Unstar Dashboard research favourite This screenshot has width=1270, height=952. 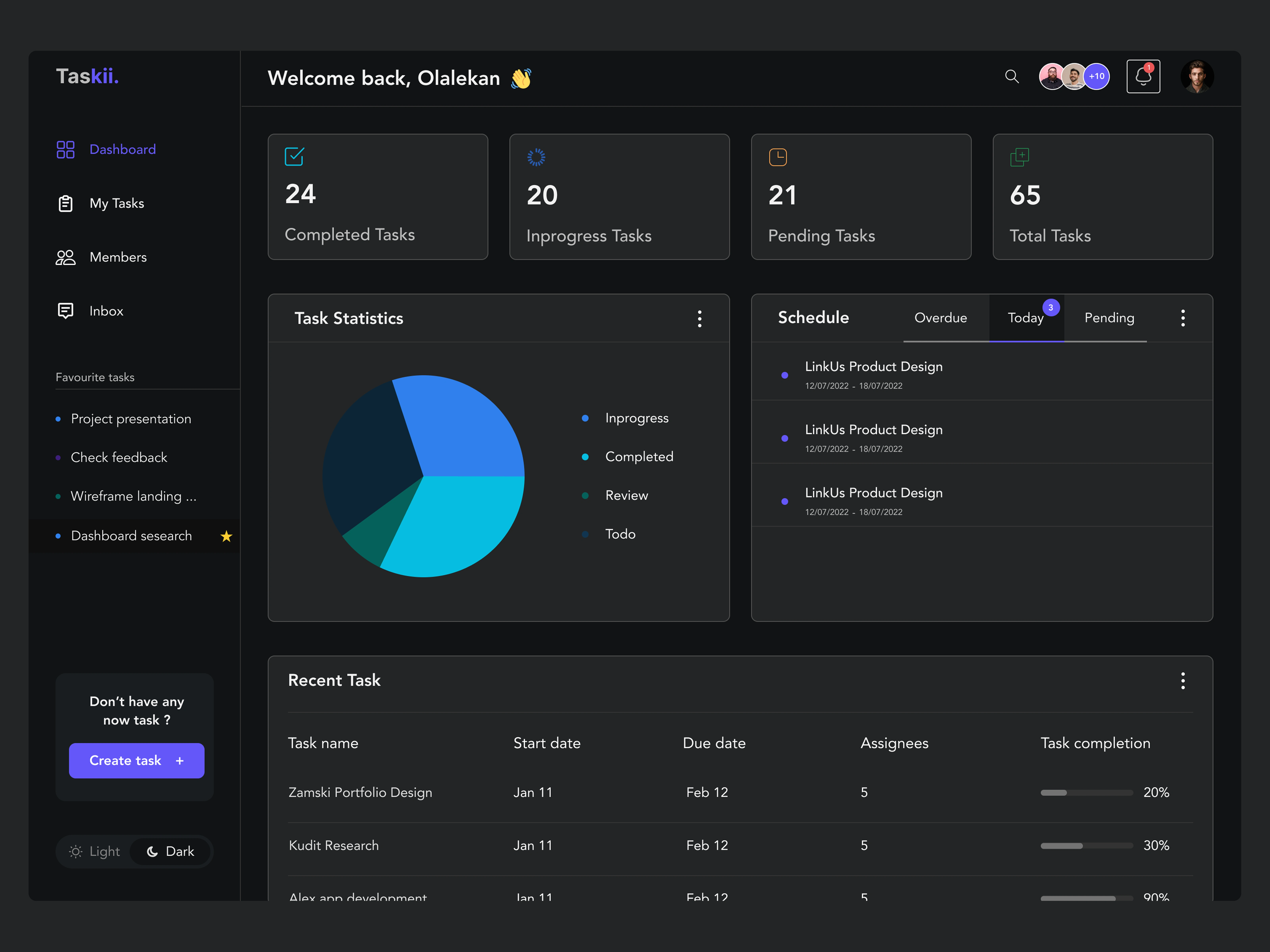(x=226, y=536)
